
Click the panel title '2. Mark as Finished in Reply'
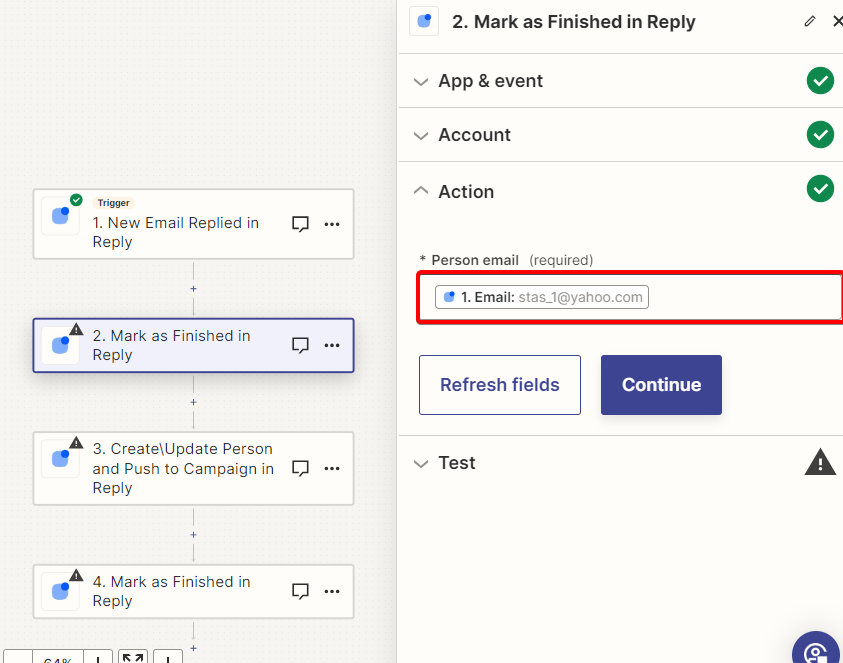(x=574, y=22)
